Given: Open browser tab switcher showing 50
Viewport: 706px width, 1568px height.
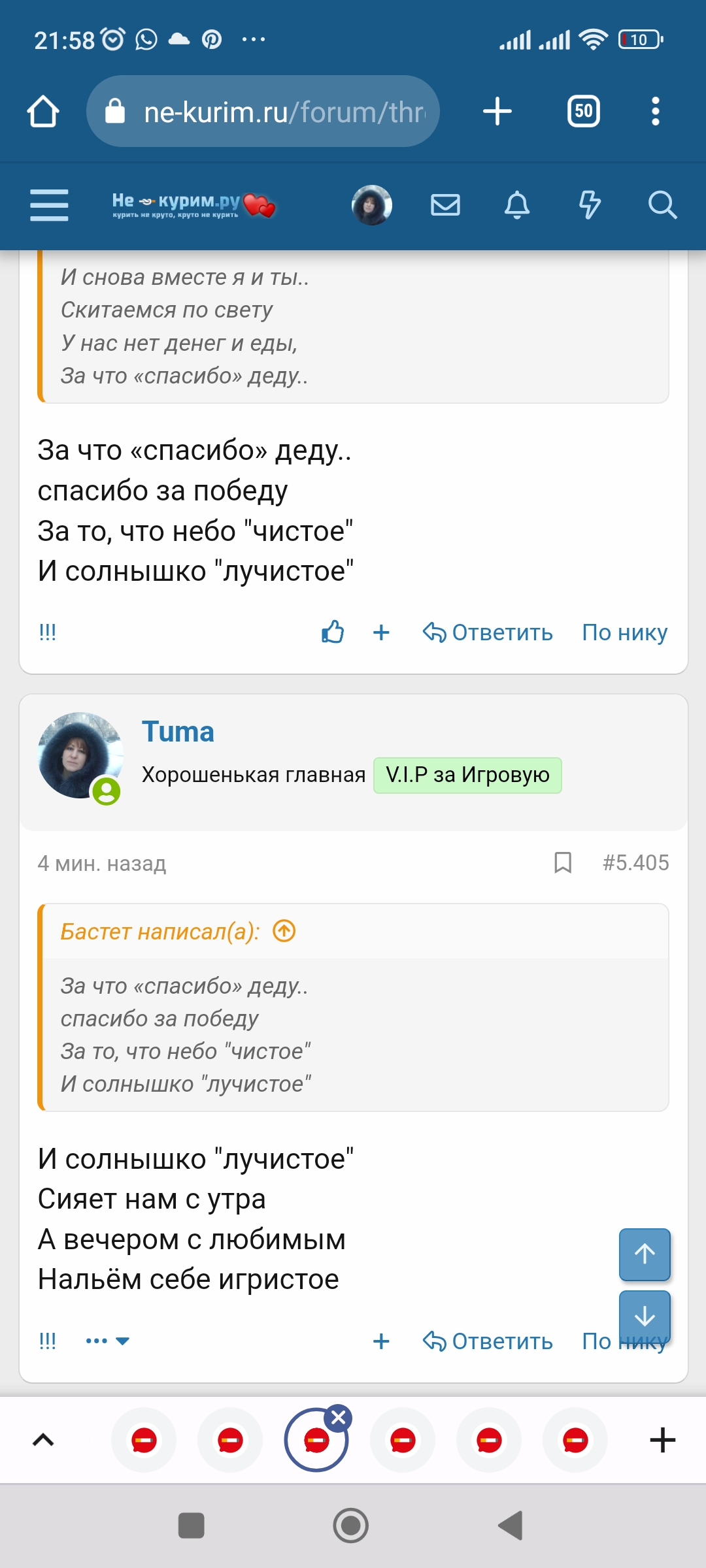Looking at the screenshot, I should pyautogui.click(x=583, y=112).
